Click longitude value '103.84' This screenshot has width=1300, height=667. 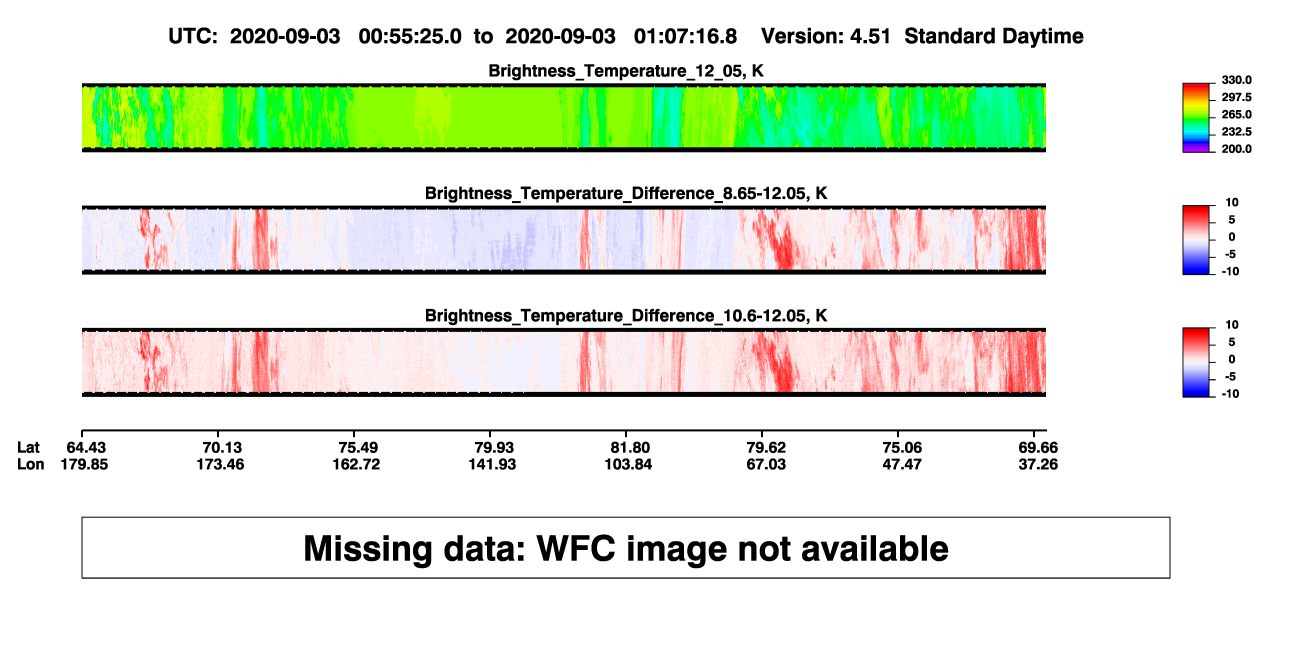630,465
